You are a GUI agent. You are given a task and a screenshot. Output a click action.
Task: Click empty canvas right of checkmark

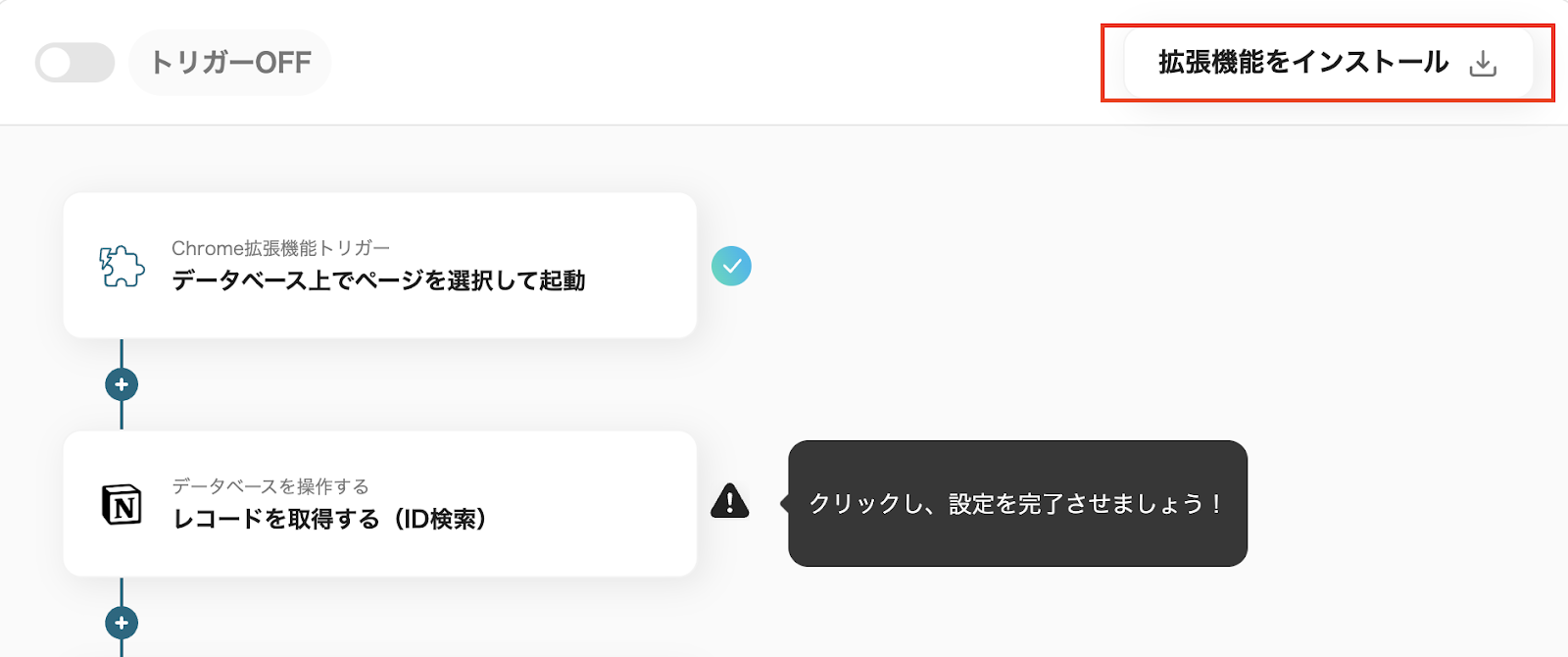pos(980,266)
